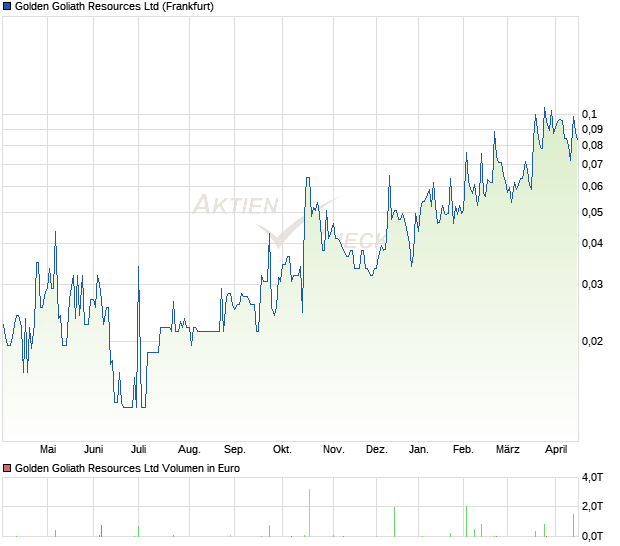Click the 0,07 price axis label
This screenshot has height=546, width=620.
click(592, 164)
